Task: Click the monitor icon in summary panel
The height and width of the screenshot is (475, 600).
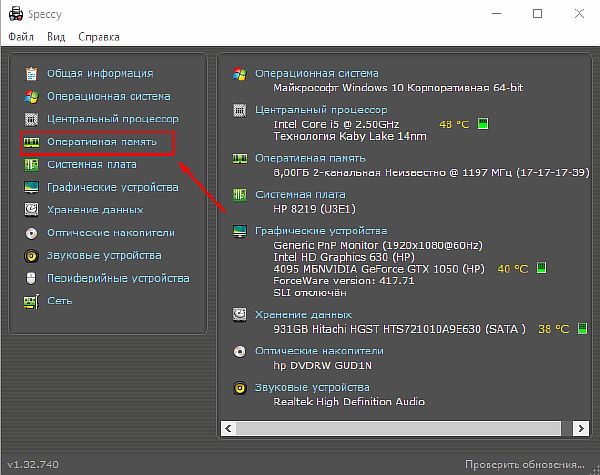Action: (240, 231)
